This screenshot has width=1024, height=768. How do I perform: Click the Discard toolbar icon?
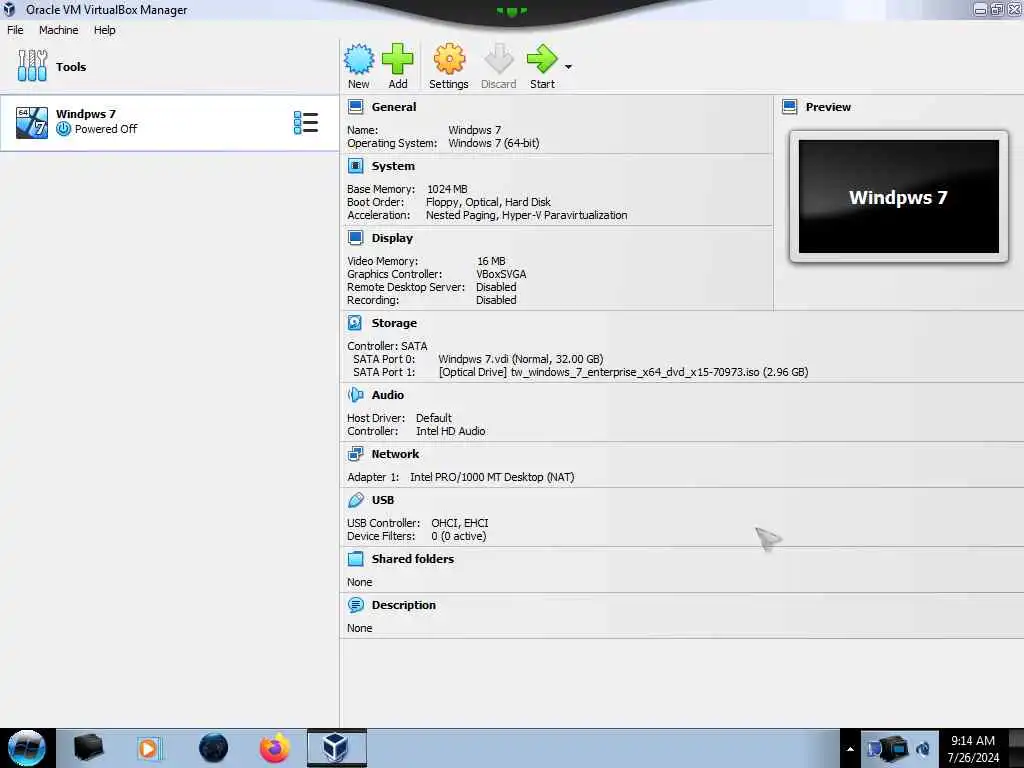498,59
